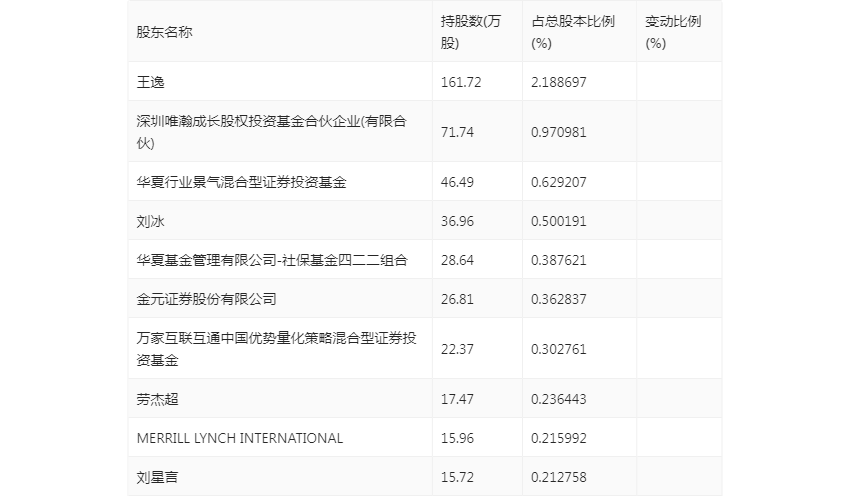Select shareholder 深圳唯瀚成长股权投资基金合伙企业
This screenshot has width=850, height=496.
point(272,132)
